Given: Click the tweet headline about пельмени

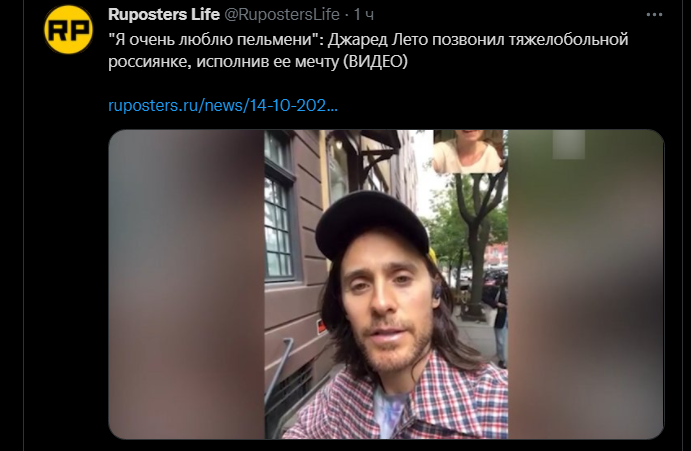Looking at the screenshot, I should tap(368, 50).
